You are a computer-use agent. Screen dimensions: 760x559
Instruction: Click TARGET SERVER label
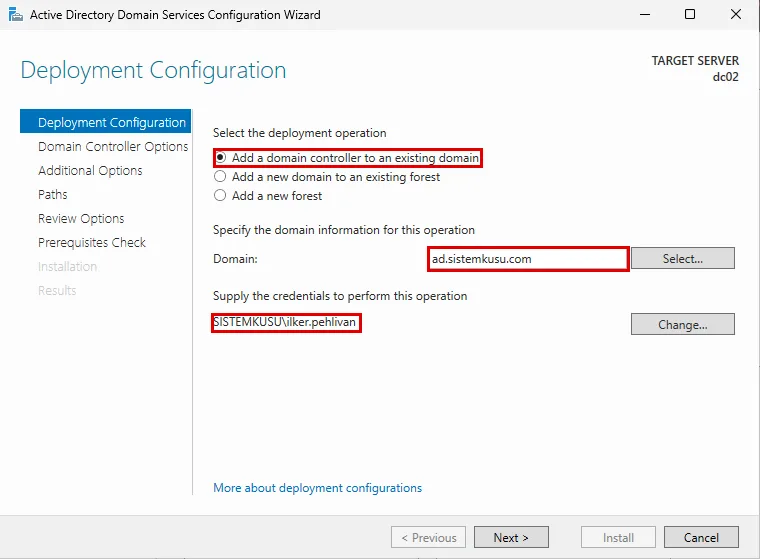(695, 61)
